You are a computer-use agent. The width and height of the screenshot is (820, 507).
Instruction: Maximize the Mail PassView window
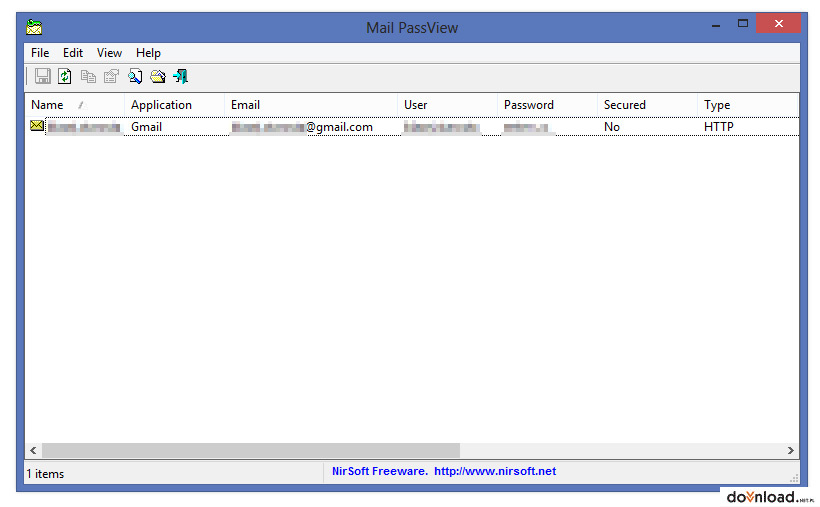743,24
